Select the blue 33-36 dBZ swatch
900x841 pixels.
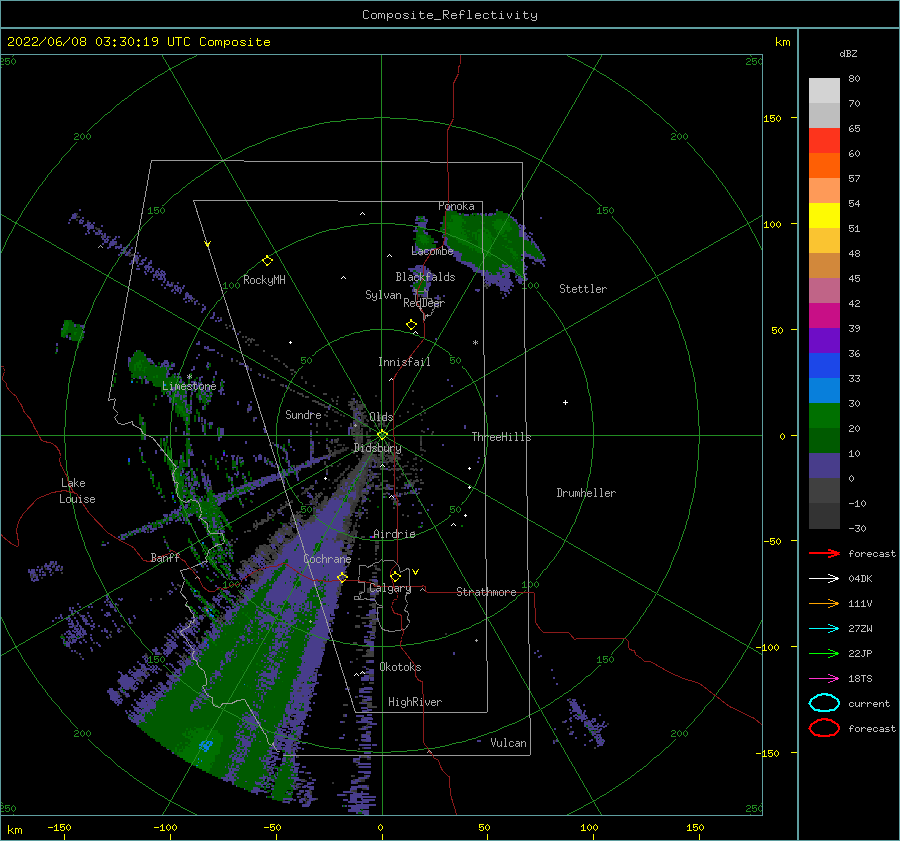824,366
